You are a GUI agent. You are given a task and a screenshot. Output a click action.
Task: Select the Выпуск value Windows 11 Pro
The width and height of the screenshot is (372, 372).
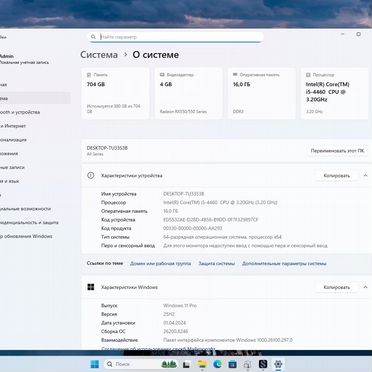tap(180, 305)
